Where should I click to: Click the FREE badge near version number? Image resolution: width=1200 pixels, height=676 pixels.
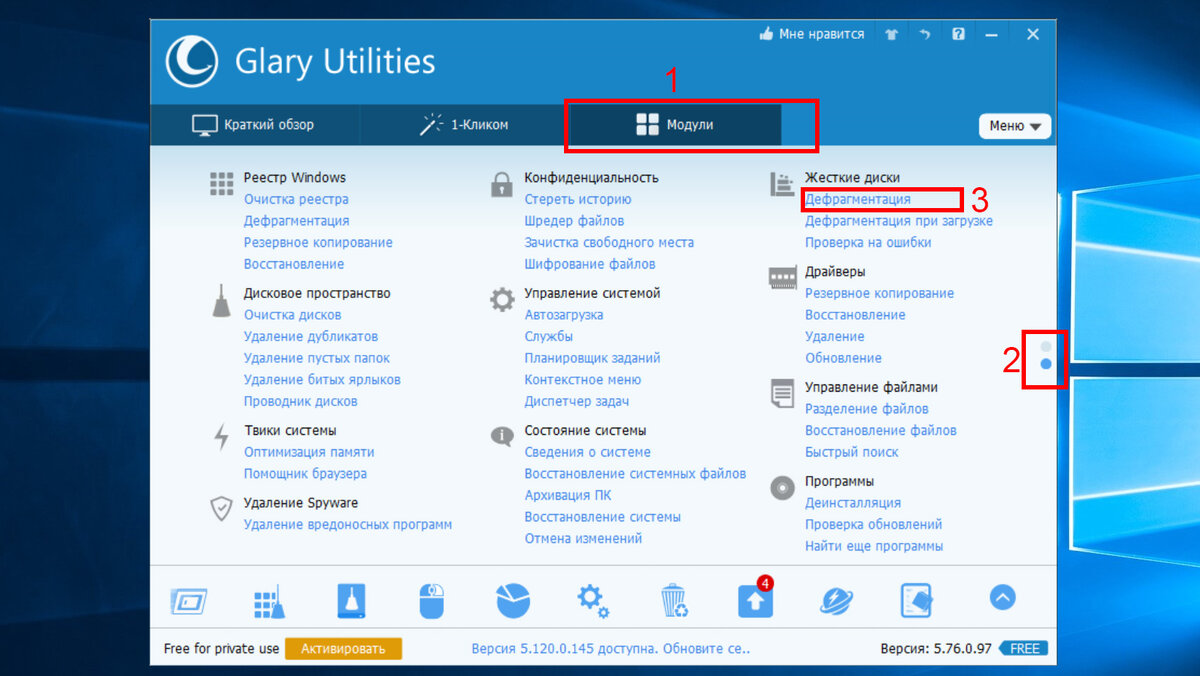1024,648
